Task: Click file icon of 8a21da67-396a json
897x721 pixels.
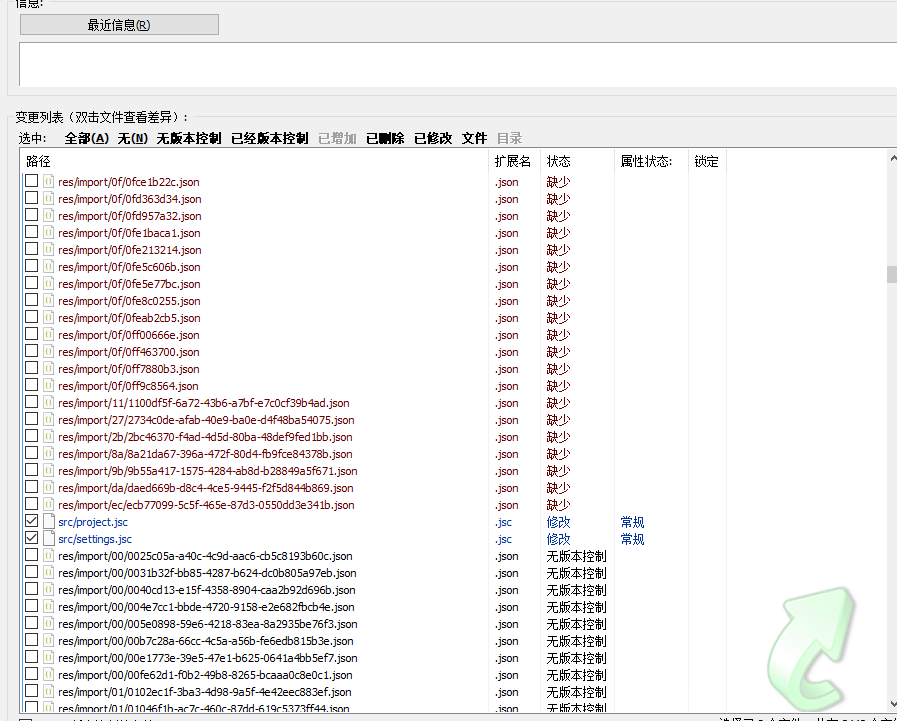Action: [49, 453]
